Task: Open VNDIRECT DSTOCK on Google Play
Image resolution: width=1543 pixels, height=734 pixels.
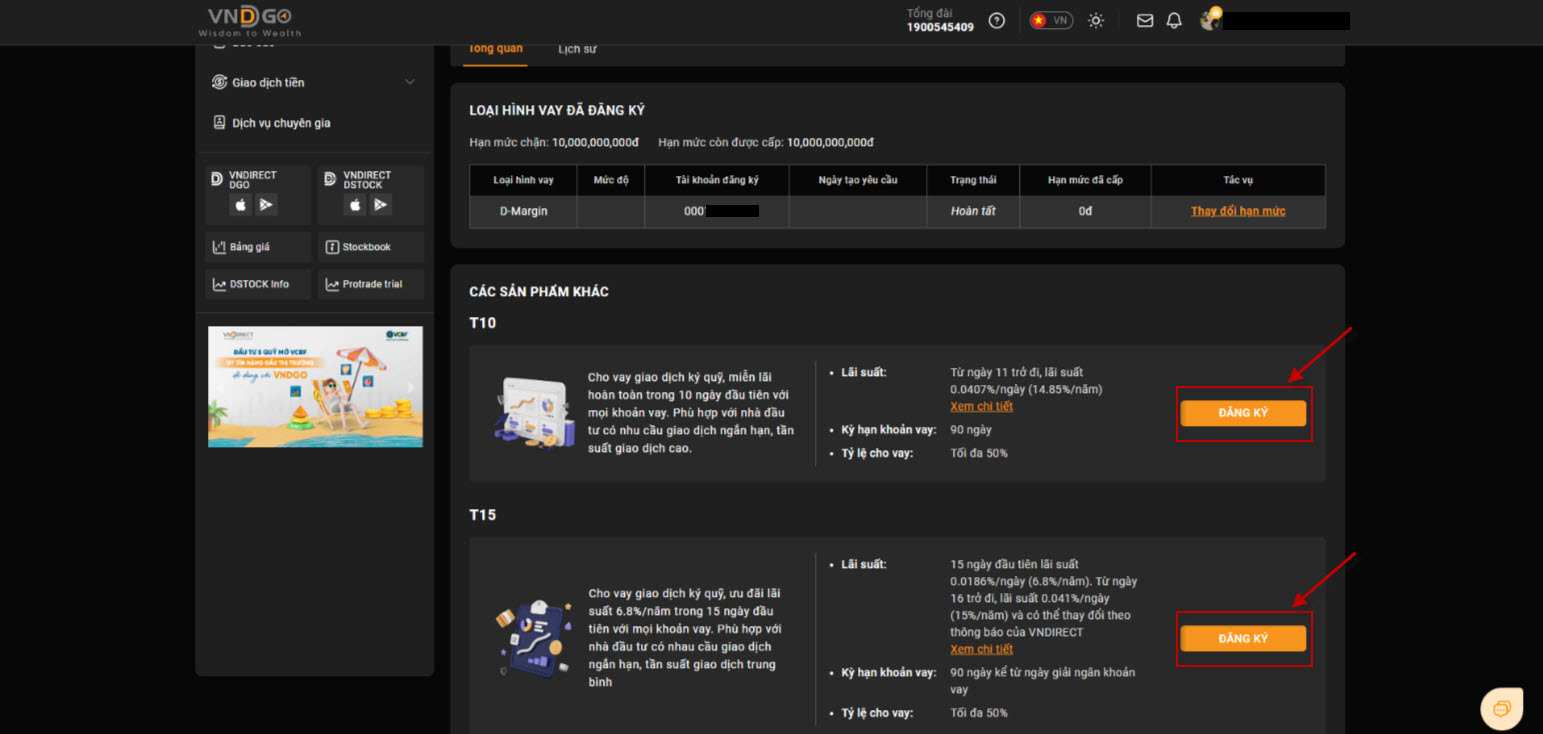Action: 380,205
